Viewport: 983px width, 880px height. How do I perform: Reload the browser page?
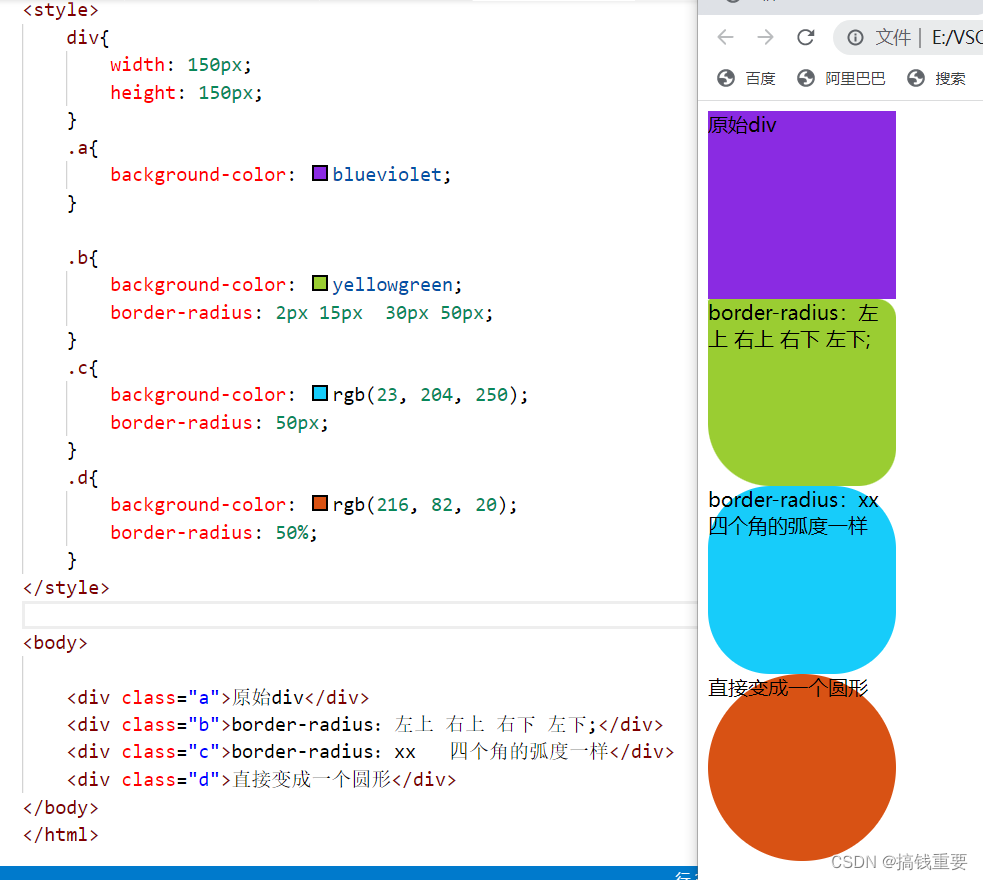click(806, 38)
